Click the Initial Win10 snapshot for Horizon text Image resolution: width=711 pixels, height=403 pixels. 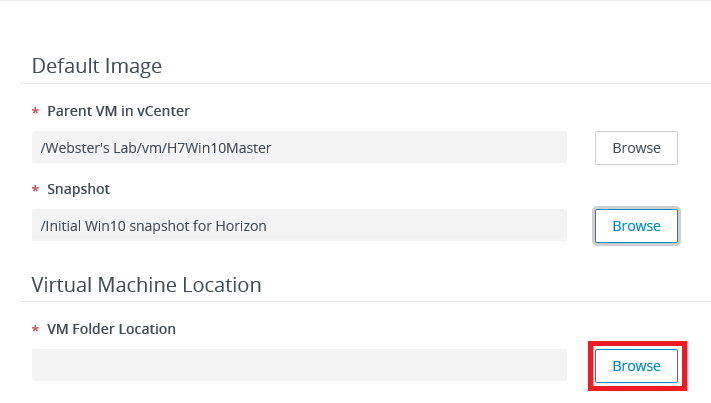pyautogui.click(x=155, y=226)
